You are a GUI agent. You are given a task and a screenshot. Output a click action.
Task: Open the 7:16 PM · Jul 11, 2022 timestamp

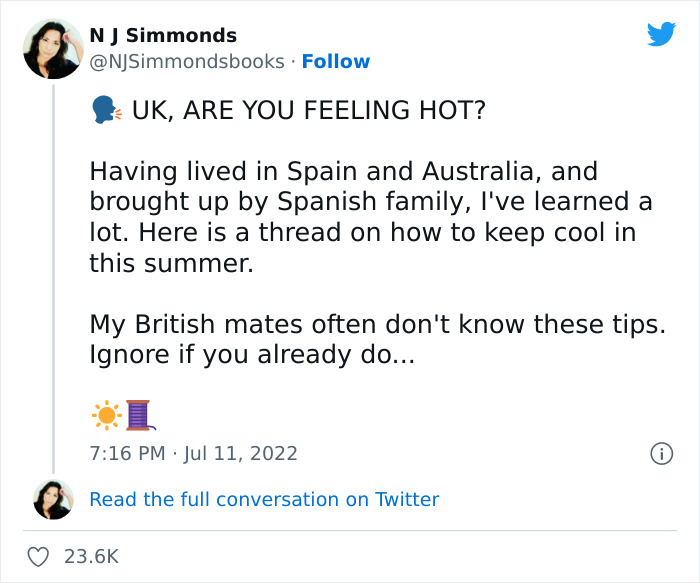193,453
